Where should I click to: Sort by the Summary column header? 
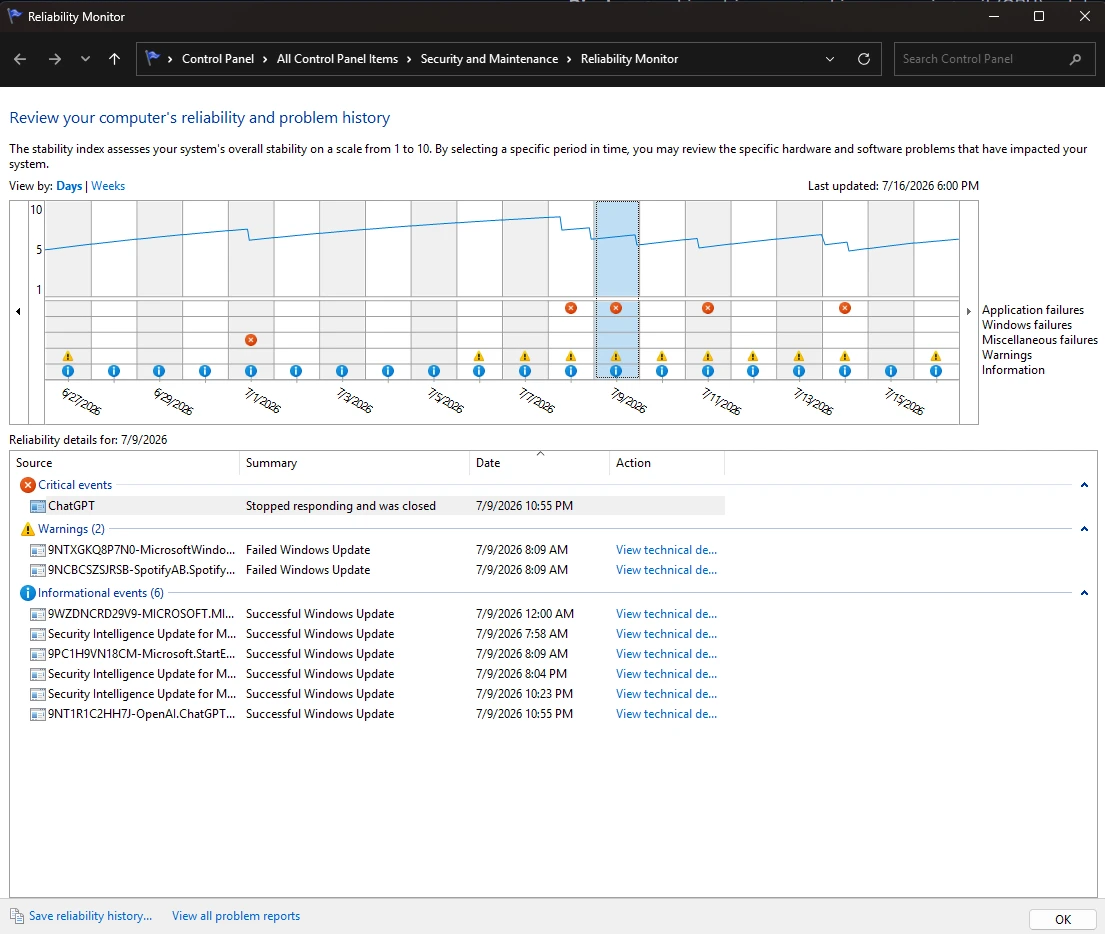(354, 463)
